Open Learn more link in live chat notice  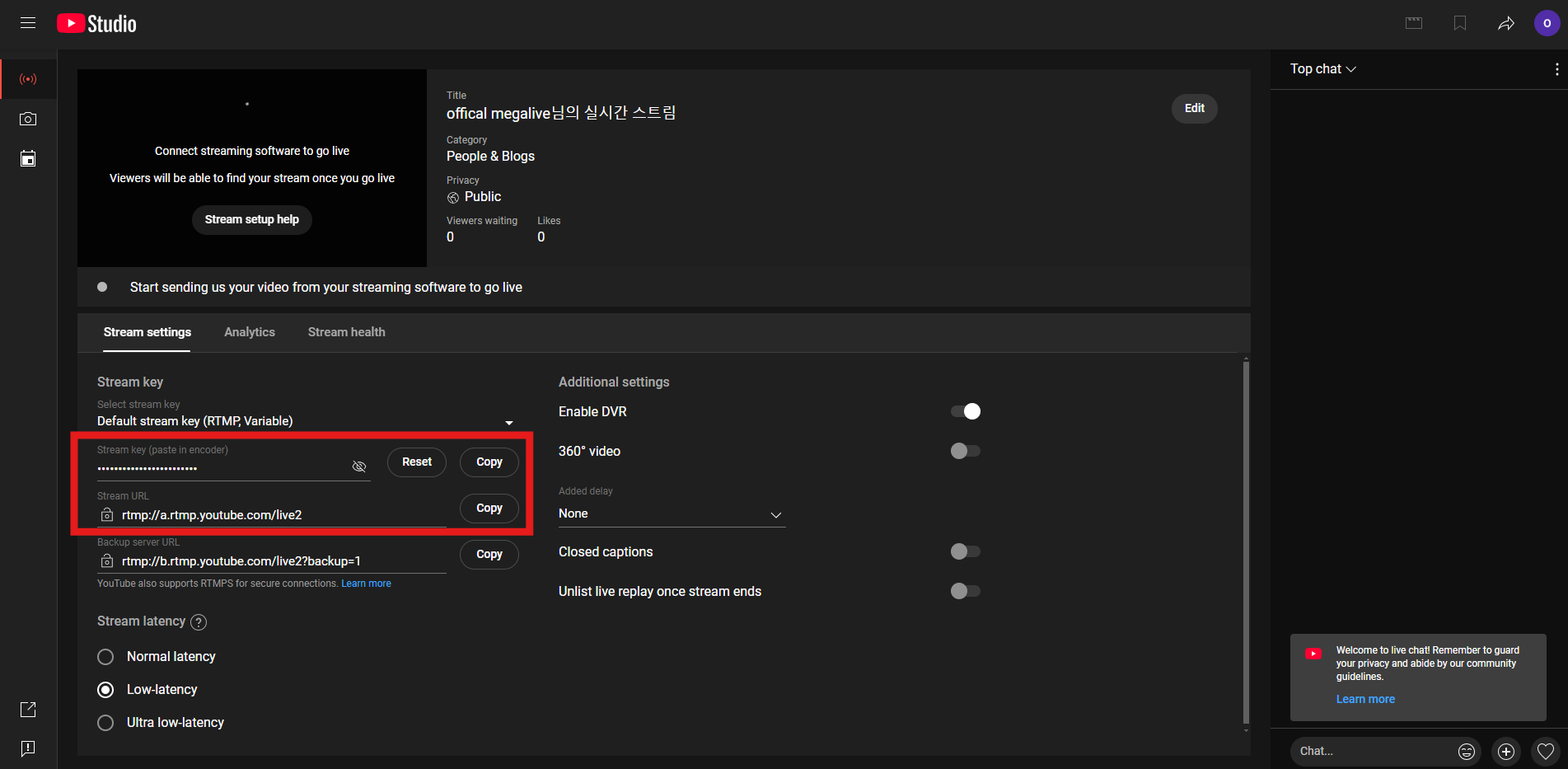point(1365,700)
